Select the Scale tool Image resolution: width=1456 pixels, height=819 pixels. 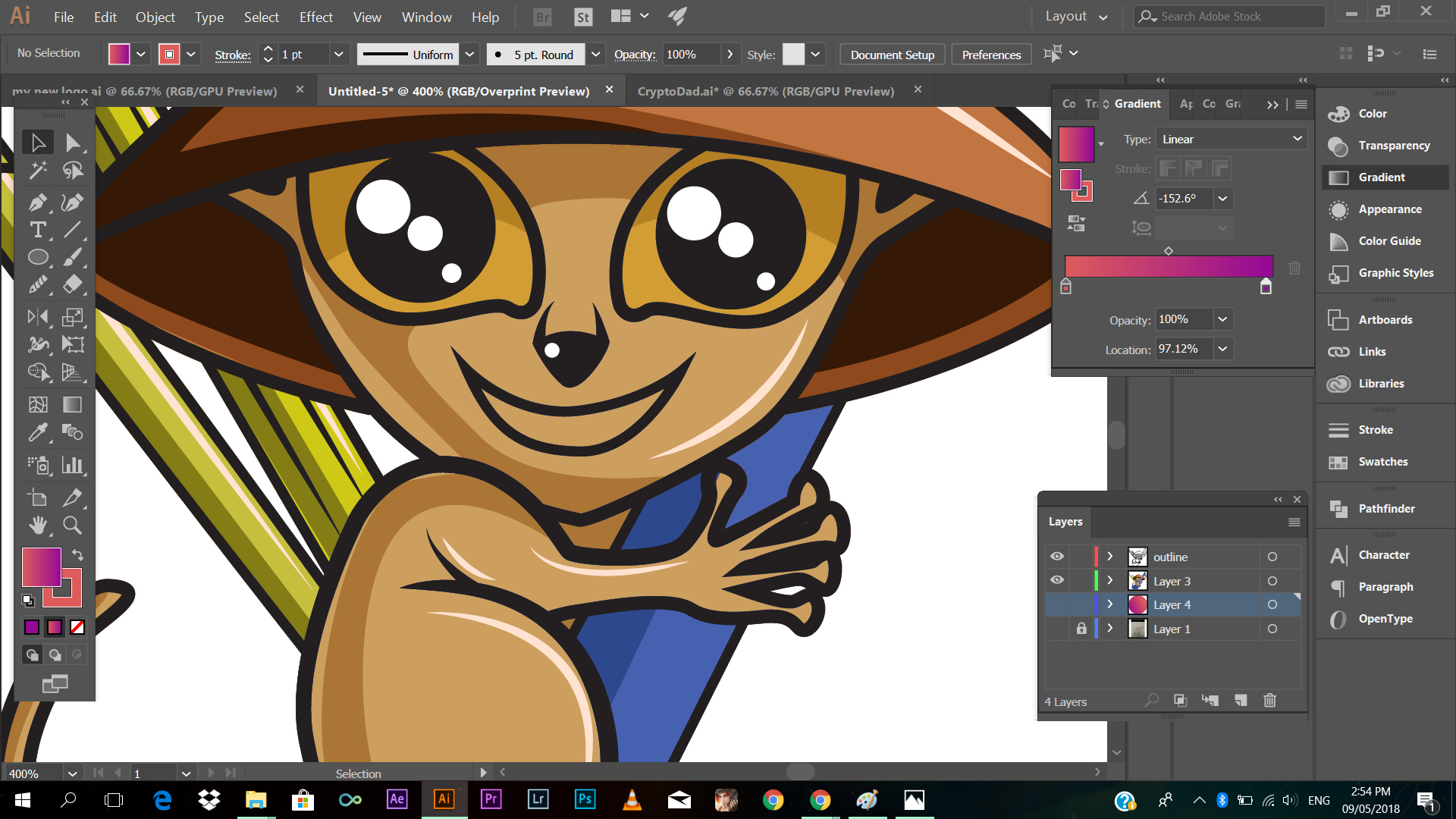click(73, 317)
